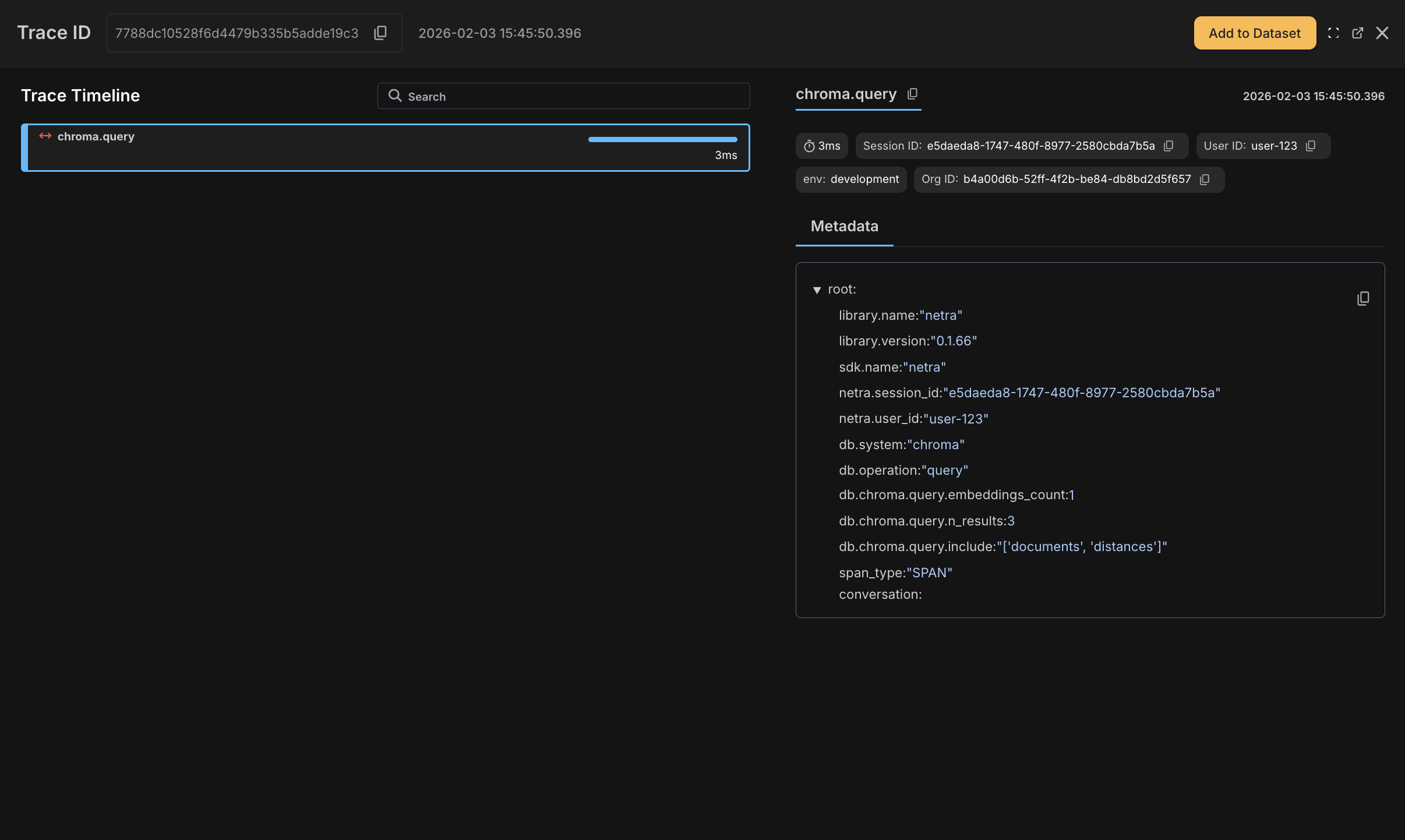
Task: Expand the conversation field
Action: pyautogui.click(x=880, y=594)
